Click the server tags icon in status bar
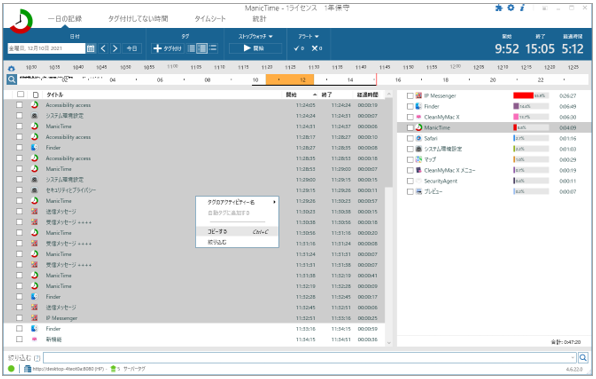This screenshot has width=596, height=379. [x=113, y=368]
